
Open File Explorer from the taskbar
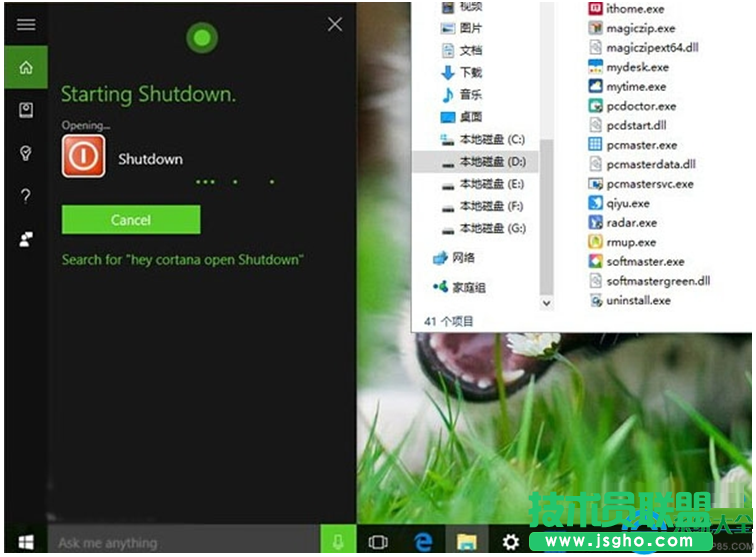(x=466, y=542)
